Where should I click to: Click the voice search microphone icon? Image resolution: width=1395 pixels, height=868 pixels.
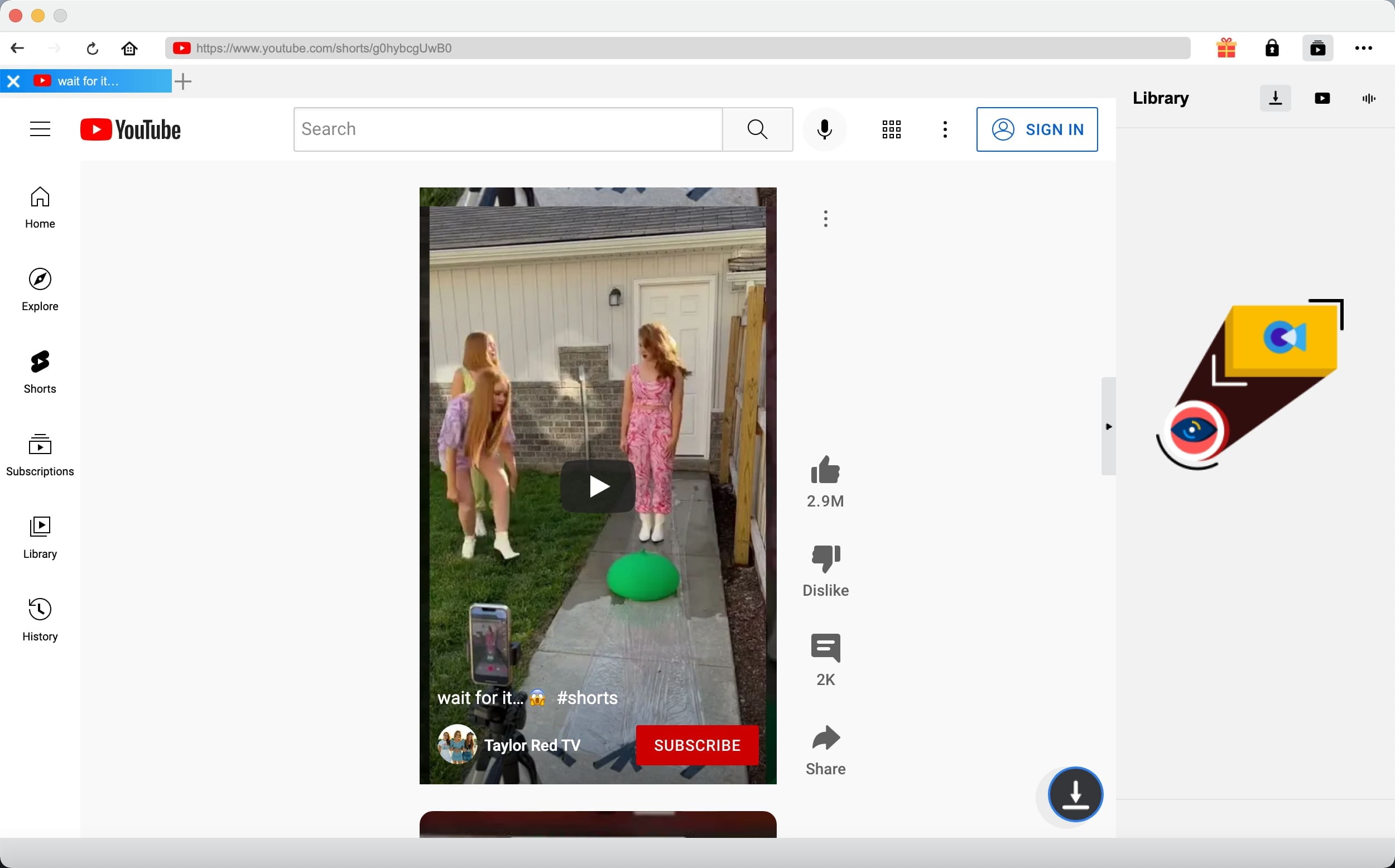click(x=824, y=129)
